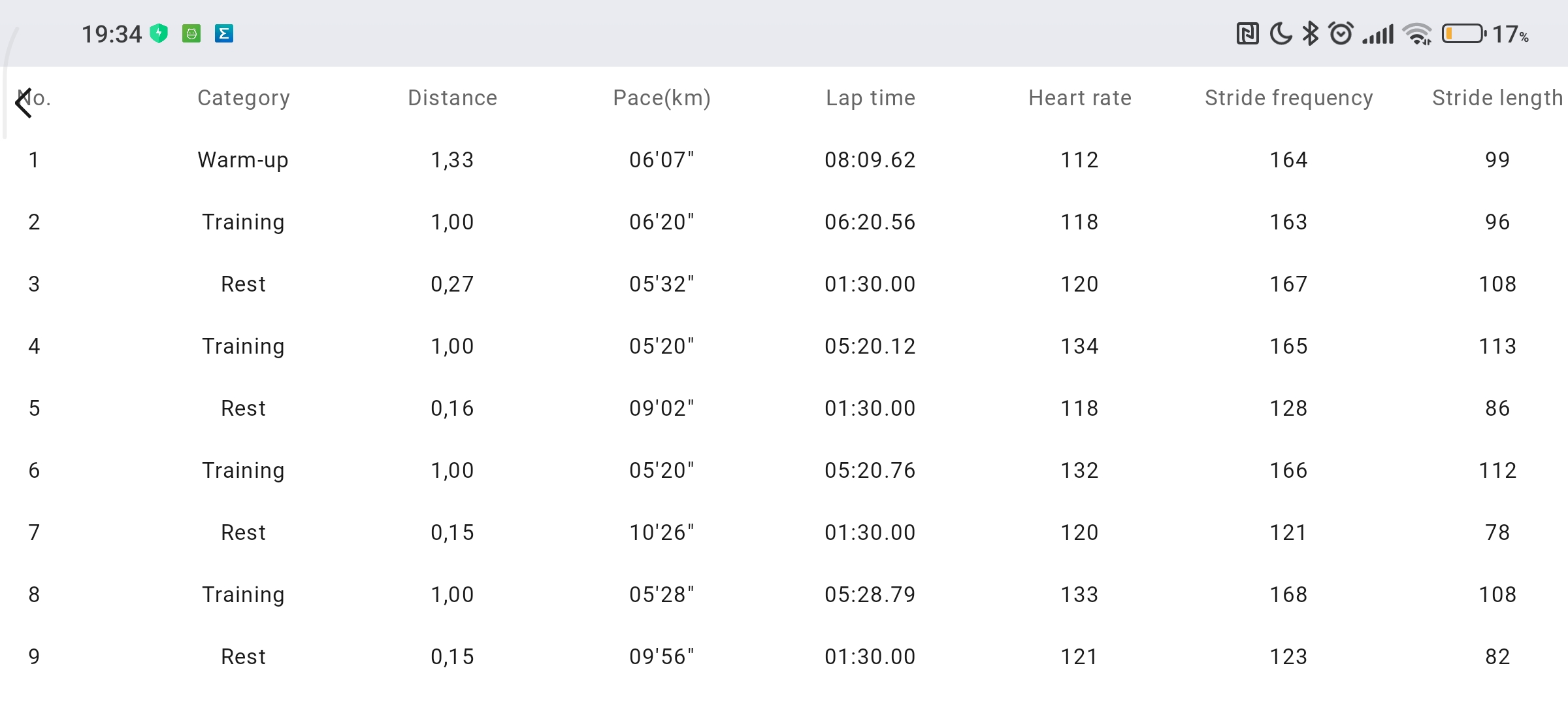Tap the alarm clock status icon

point(1341,33)
